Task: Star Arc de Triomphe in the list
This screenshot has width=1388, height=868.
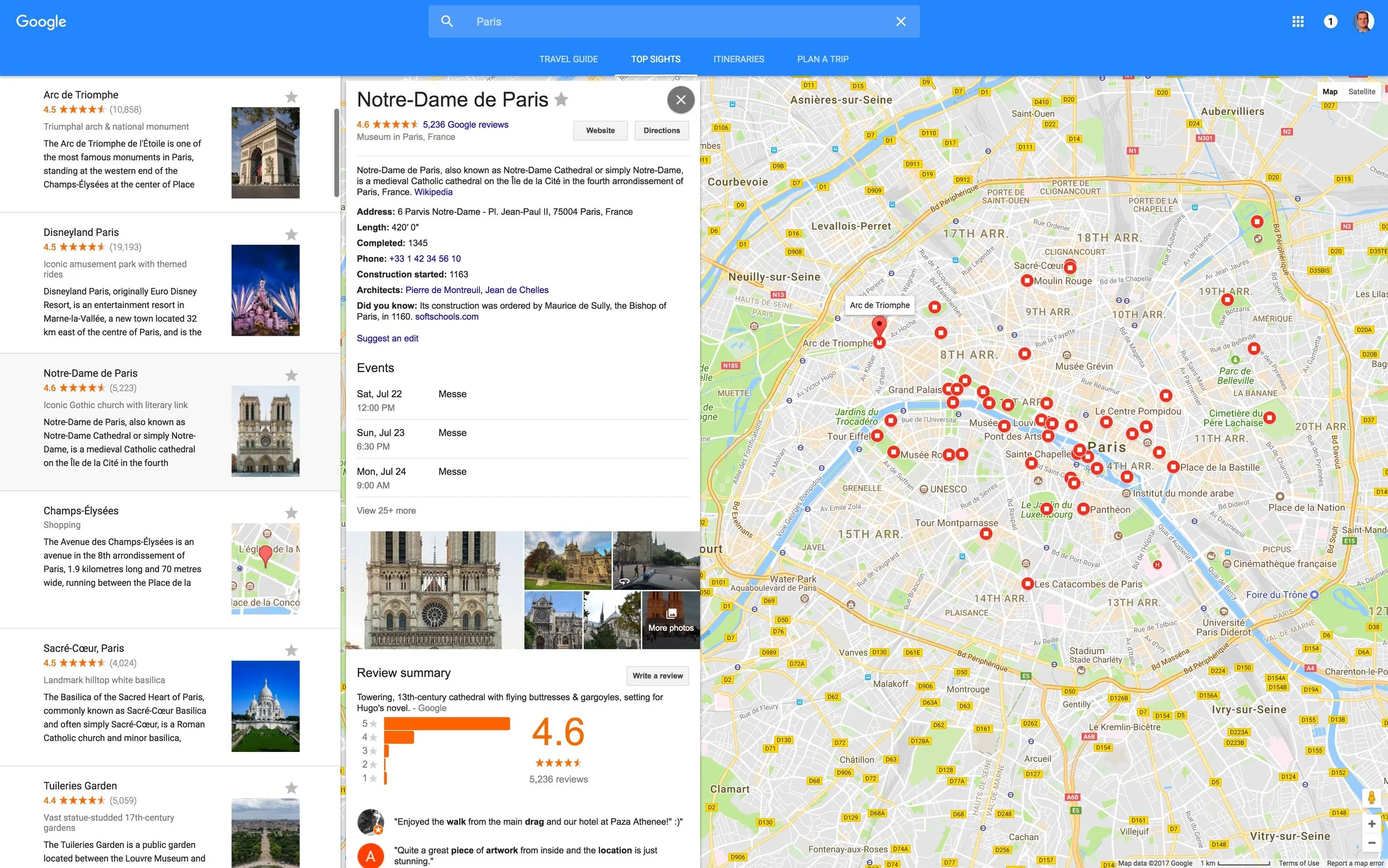Action: (291, 97)
